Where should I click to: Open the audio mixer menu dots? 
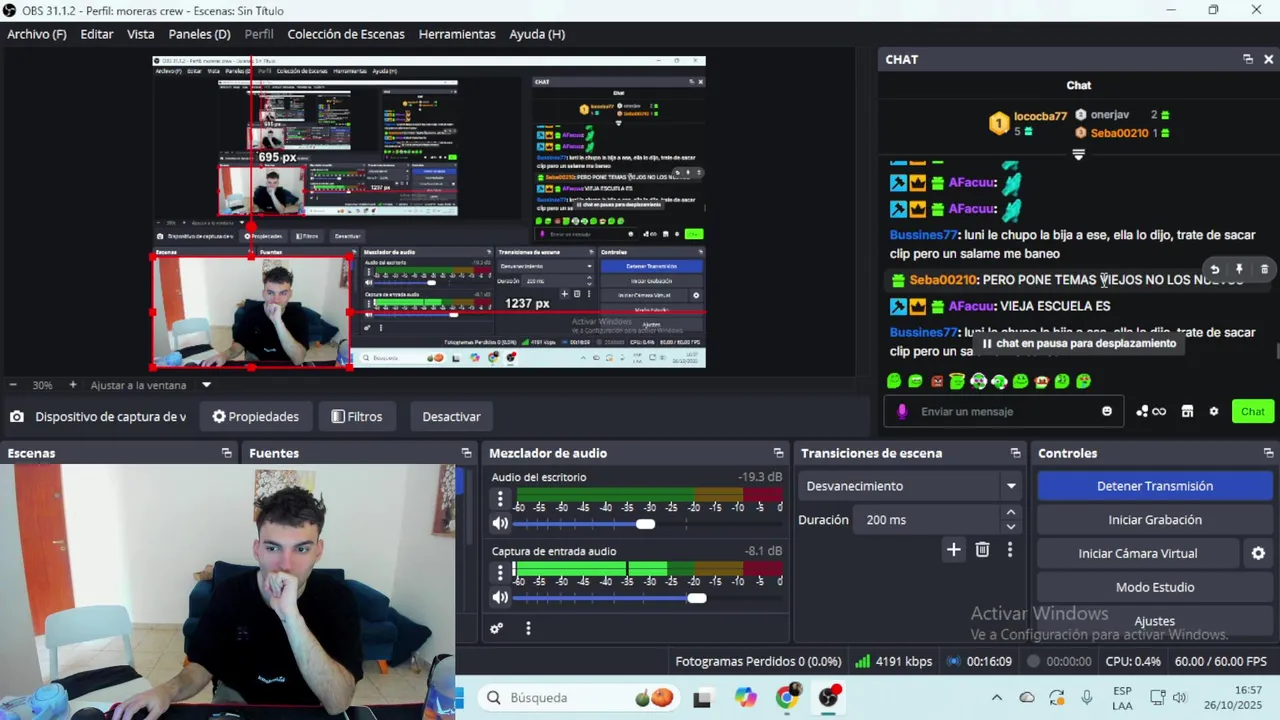coord(528,628)
